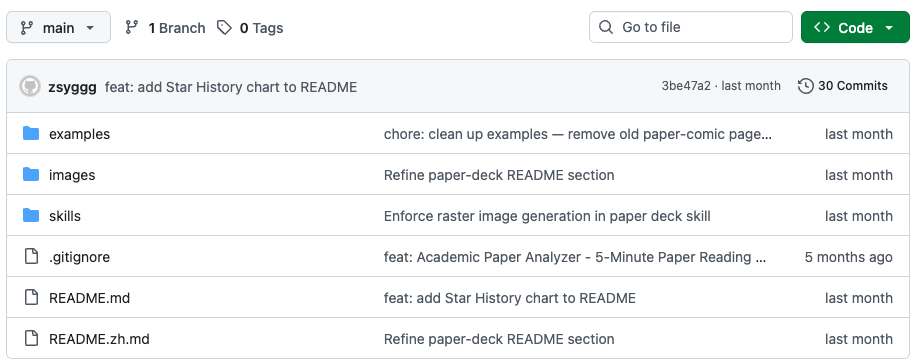Open the README.zh.md file
This screenshot has width=914, height=364.
[99, 339]
